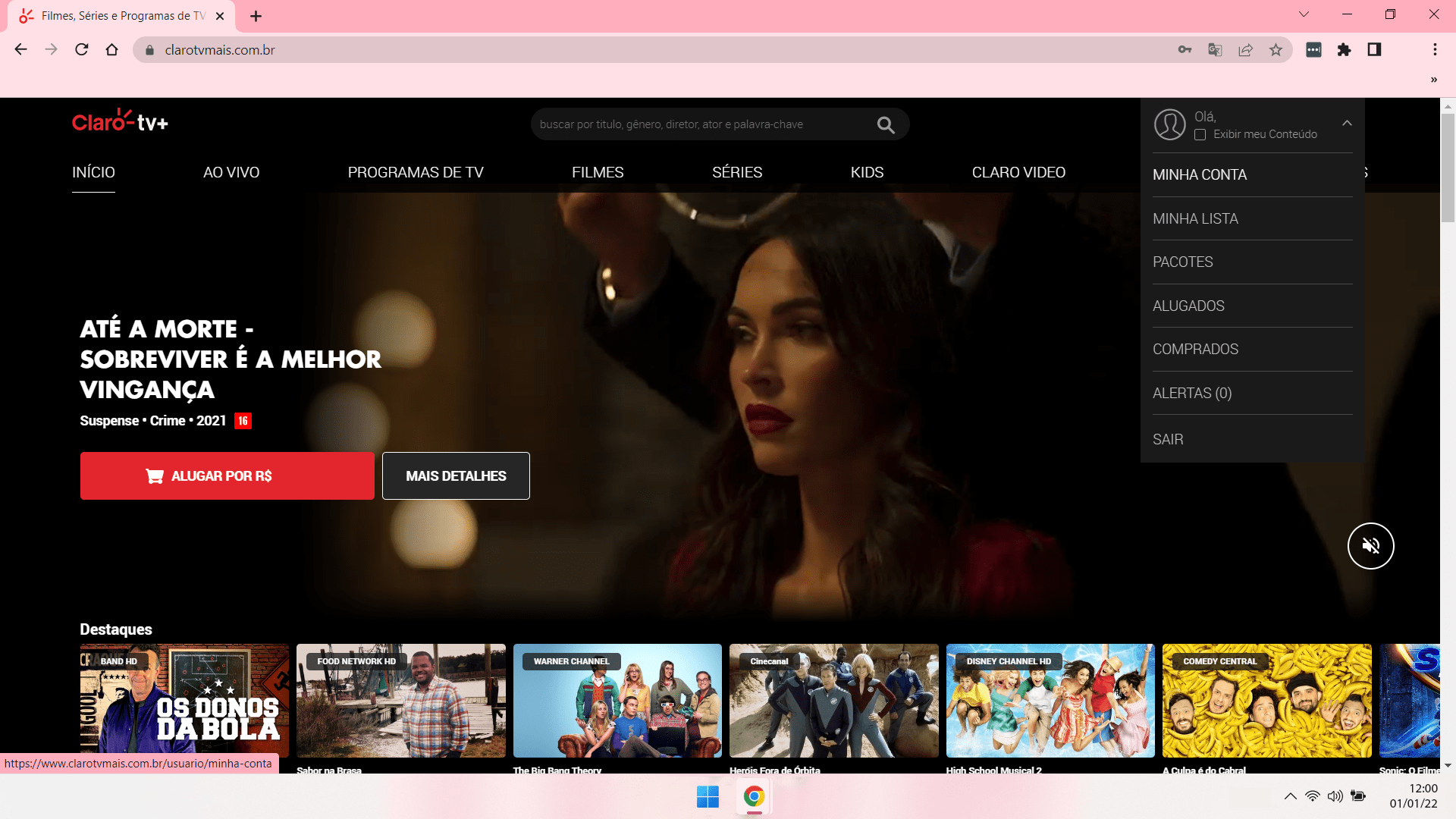Viewport: 1456px width, 819px height.
Task: Open Sabor na Brasa thumbnail
Action: point(400,701)
